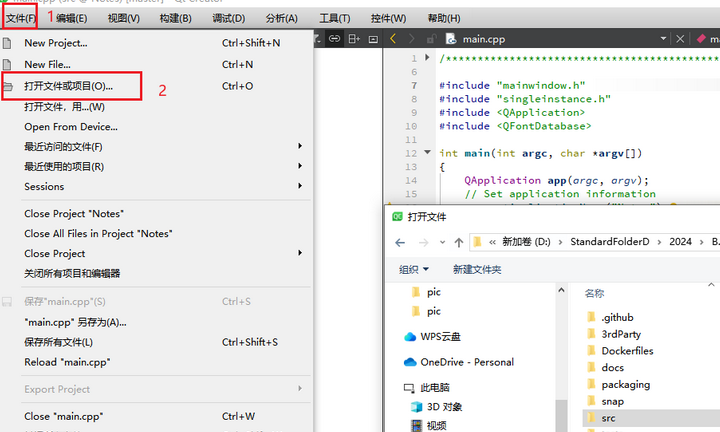Click the open folder icon in menu
The width and height of the screenshot is (720, 432).
[8, 86]
